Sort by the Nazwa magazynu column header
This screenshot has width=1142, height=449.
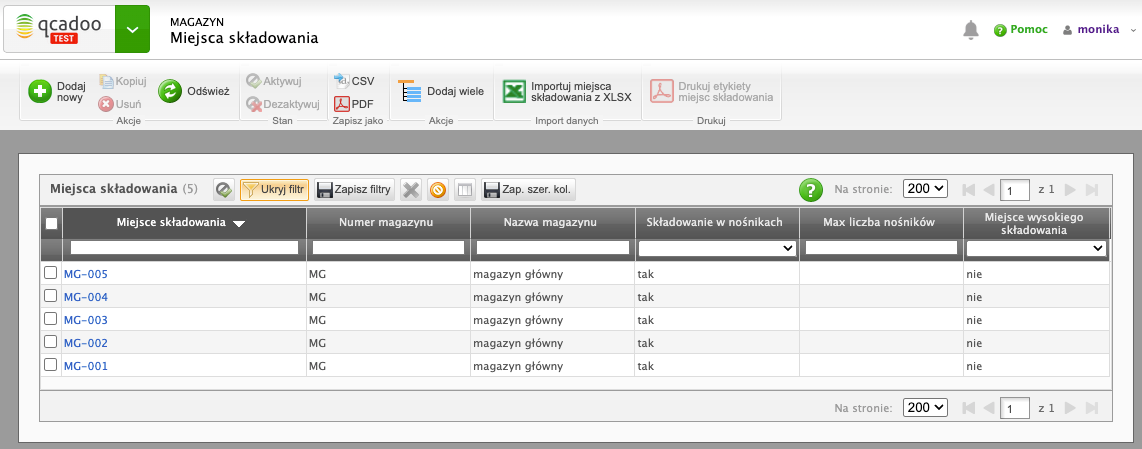pos(552,222)
